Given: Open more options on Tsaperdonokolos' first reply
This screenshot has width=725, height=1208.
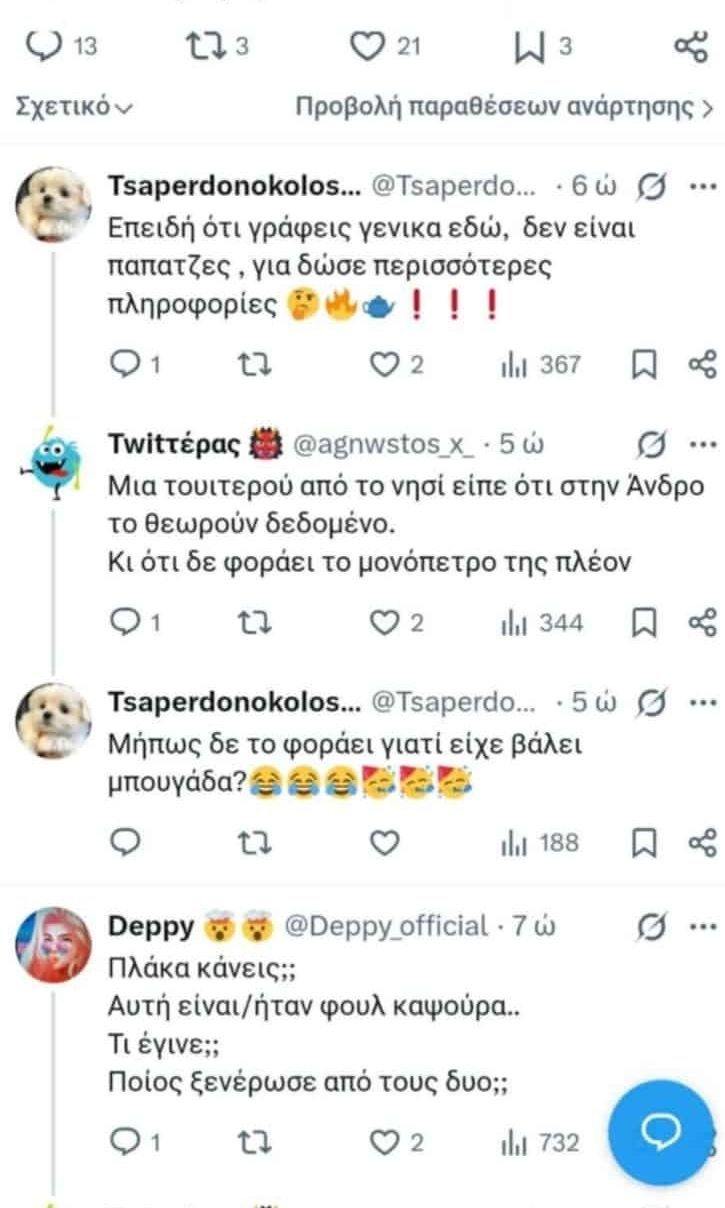Looking at the screenshot, I should point(704,186).
